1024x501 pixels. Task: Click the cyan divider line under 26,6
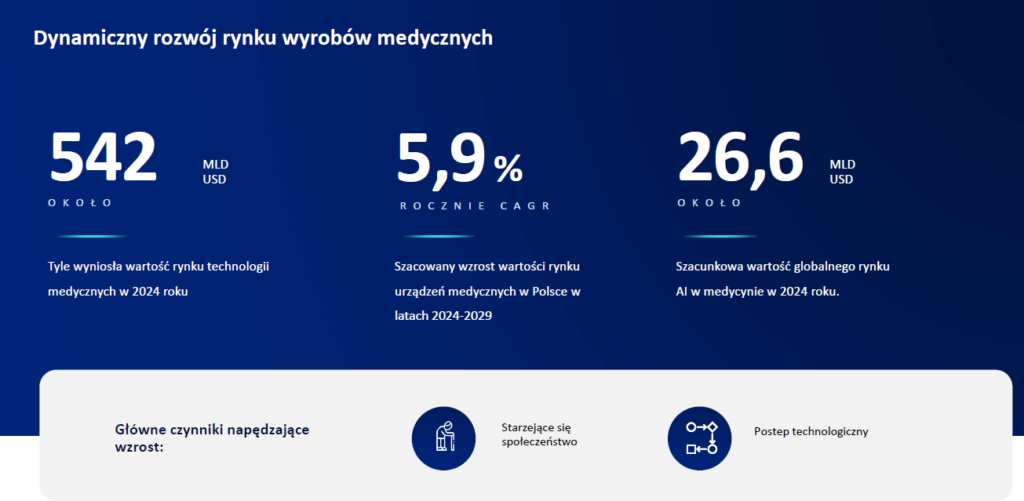pos(721,237)
